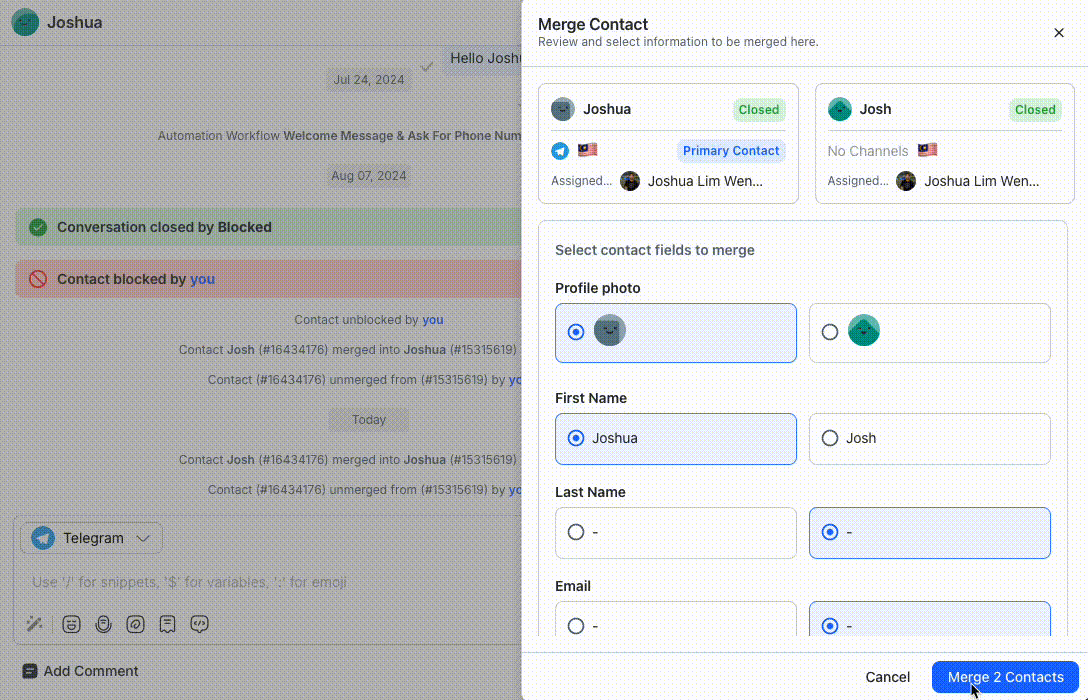
Task: Select Josh's green profile photo option
Action: [x=830, y=332]
